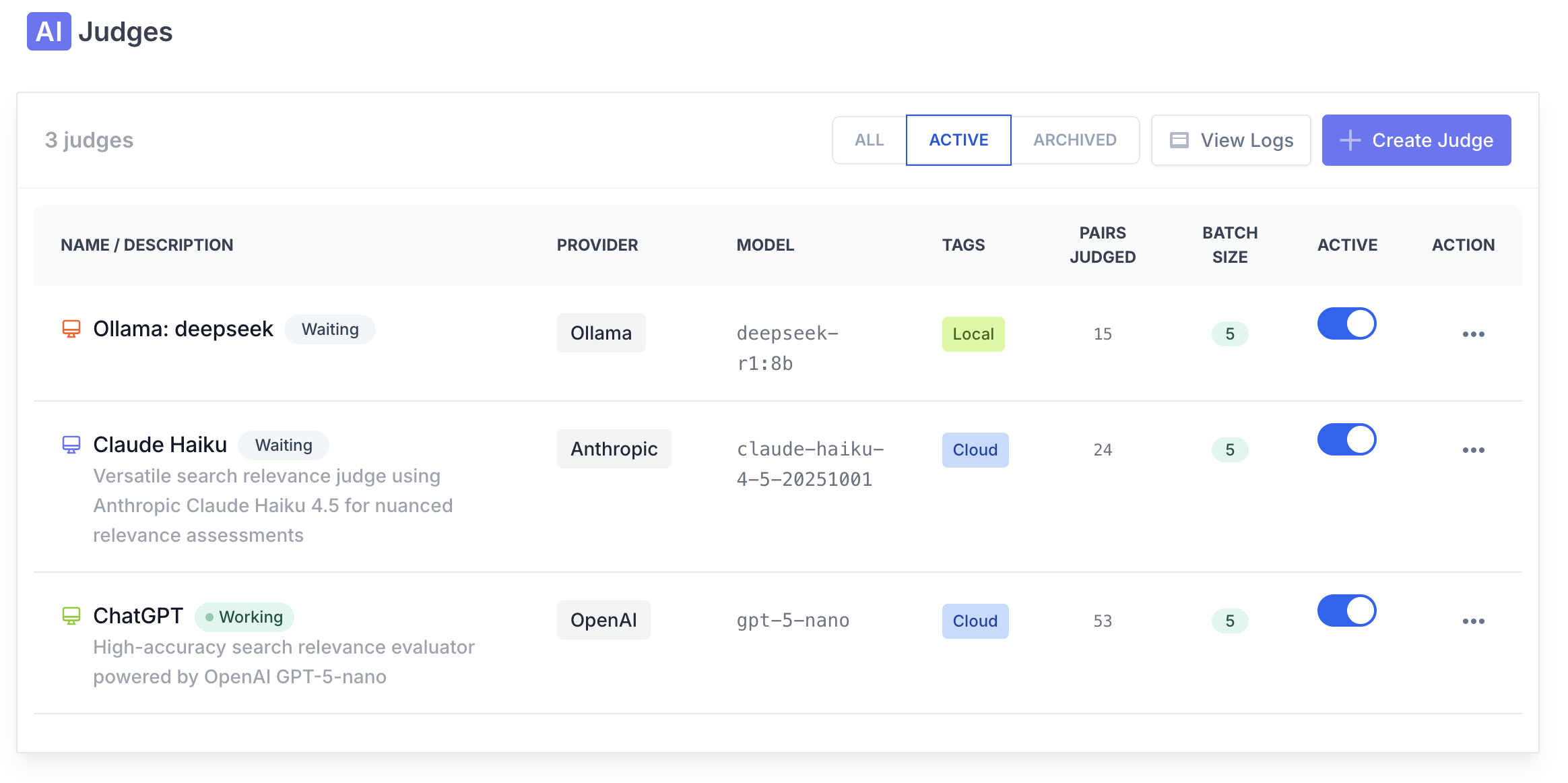The image size is (1568, 783).
Task: Click the AI logo icon in the header
Action: pyautogui.click(x=48, y=32)
